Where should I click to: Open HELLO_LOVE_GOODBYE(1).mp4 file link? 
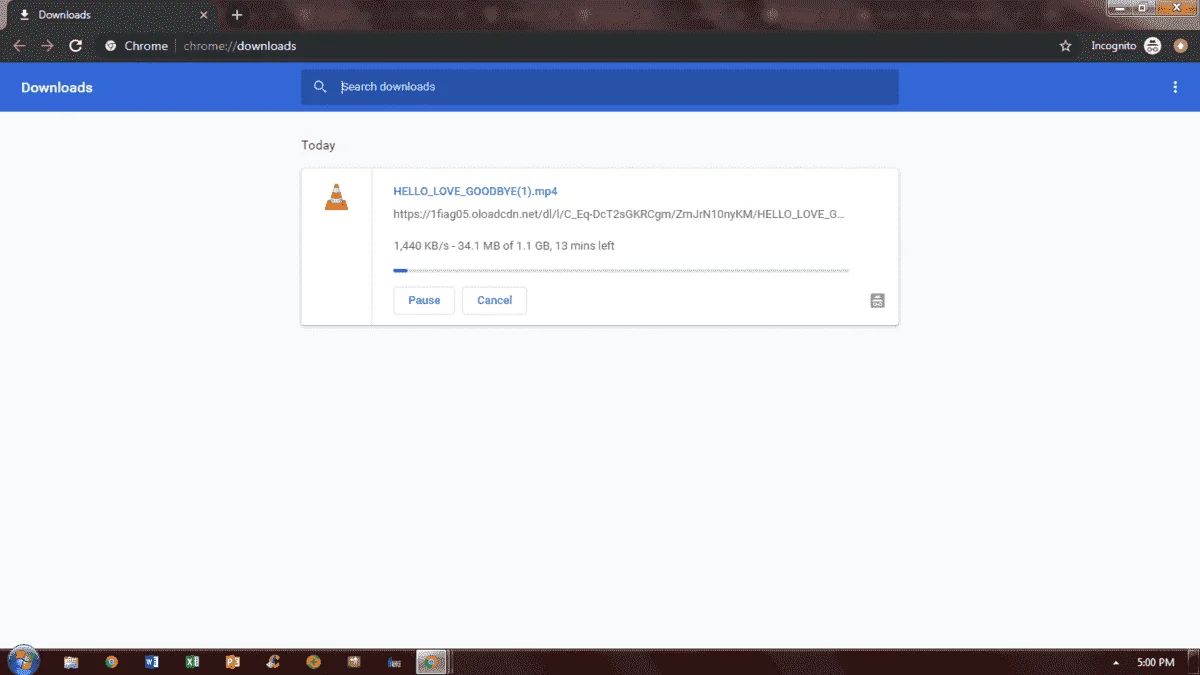pos(475,191)
